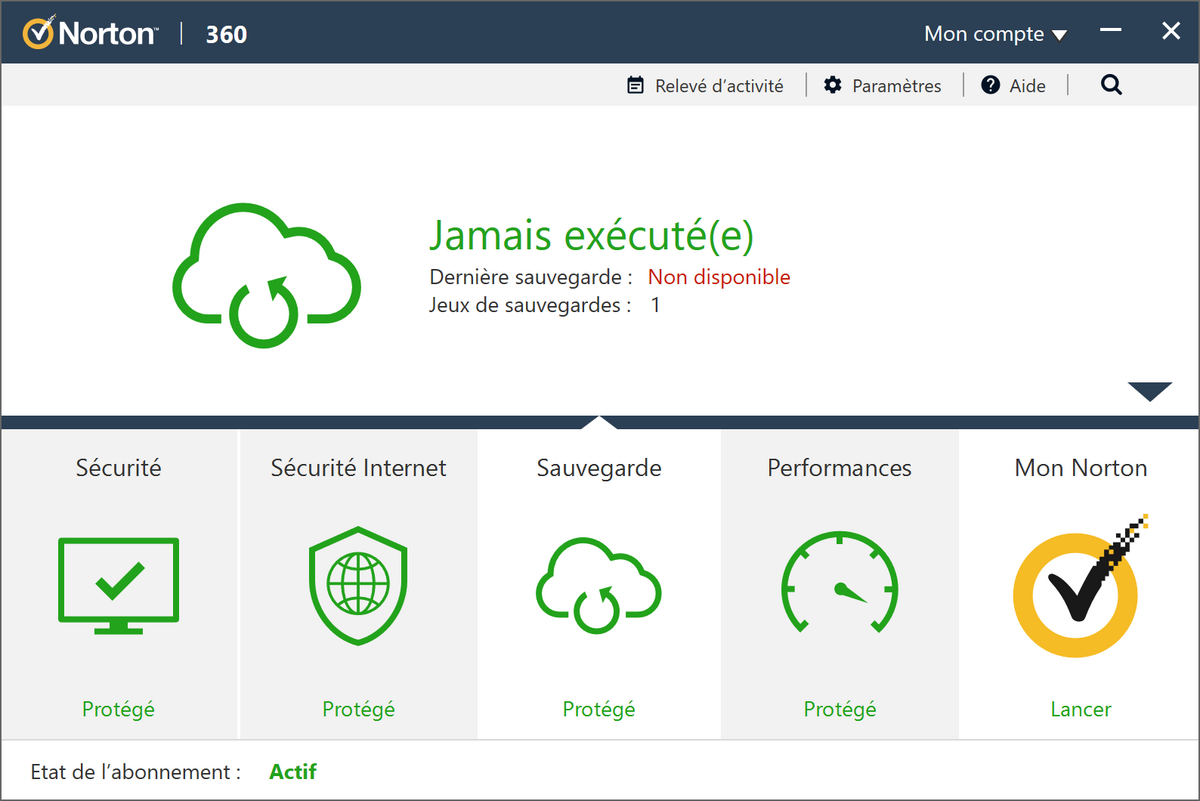The height and width of the screenshot is (801, 1200).
Task: Click the Non disponible backup status
Action: point(719,277)
